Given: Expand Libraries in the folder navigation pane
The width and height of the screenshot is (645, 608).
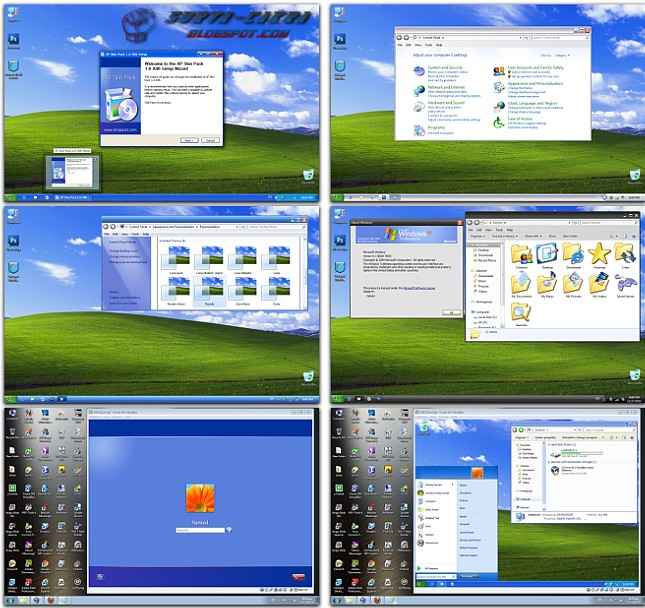Looking at the screenshot, I should [480, 270].
